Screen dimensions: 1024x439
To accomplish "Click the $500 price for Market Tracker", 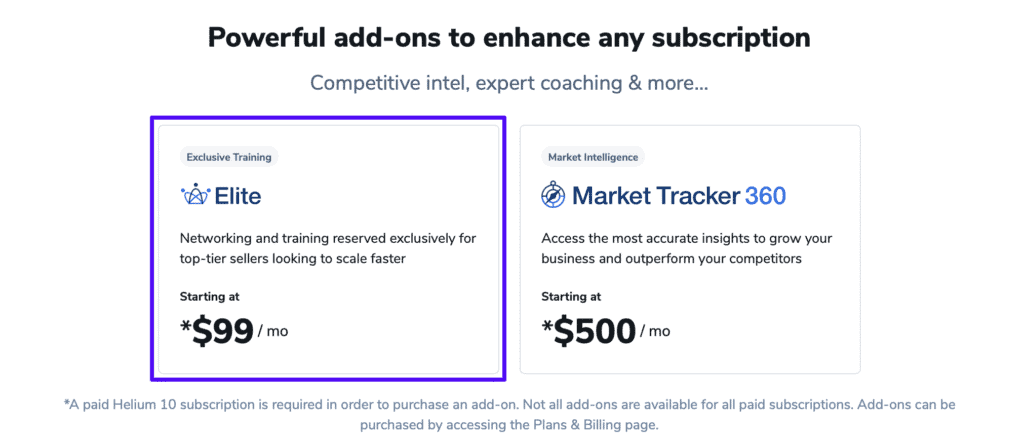I will tap(590, 331).
